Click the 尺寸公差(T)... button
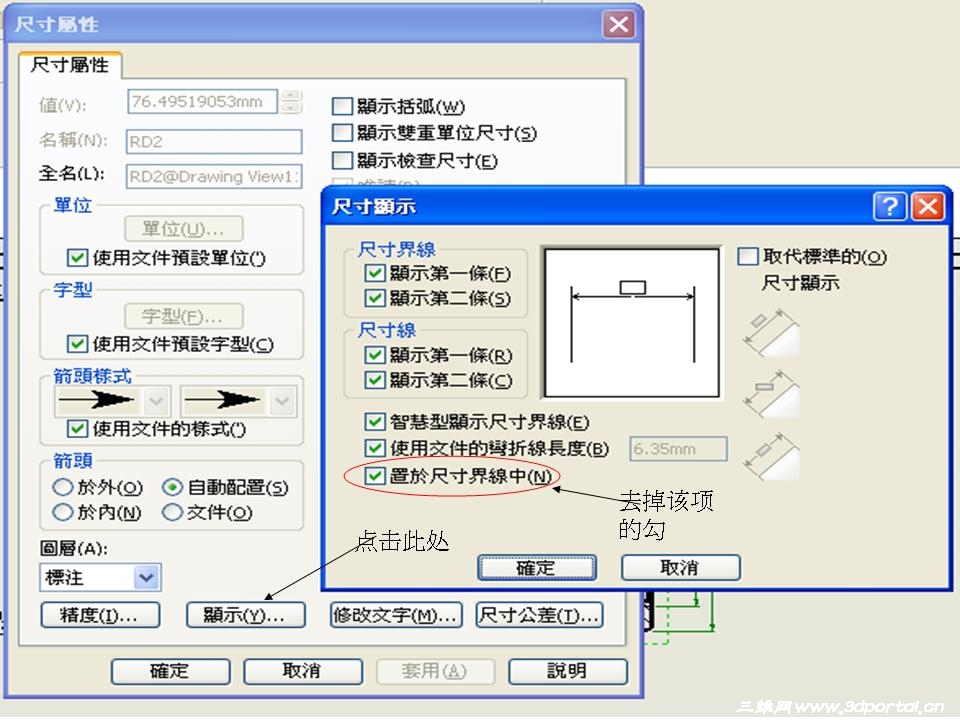Viewport: 960px width, 720px height. [x=539, y=615]
